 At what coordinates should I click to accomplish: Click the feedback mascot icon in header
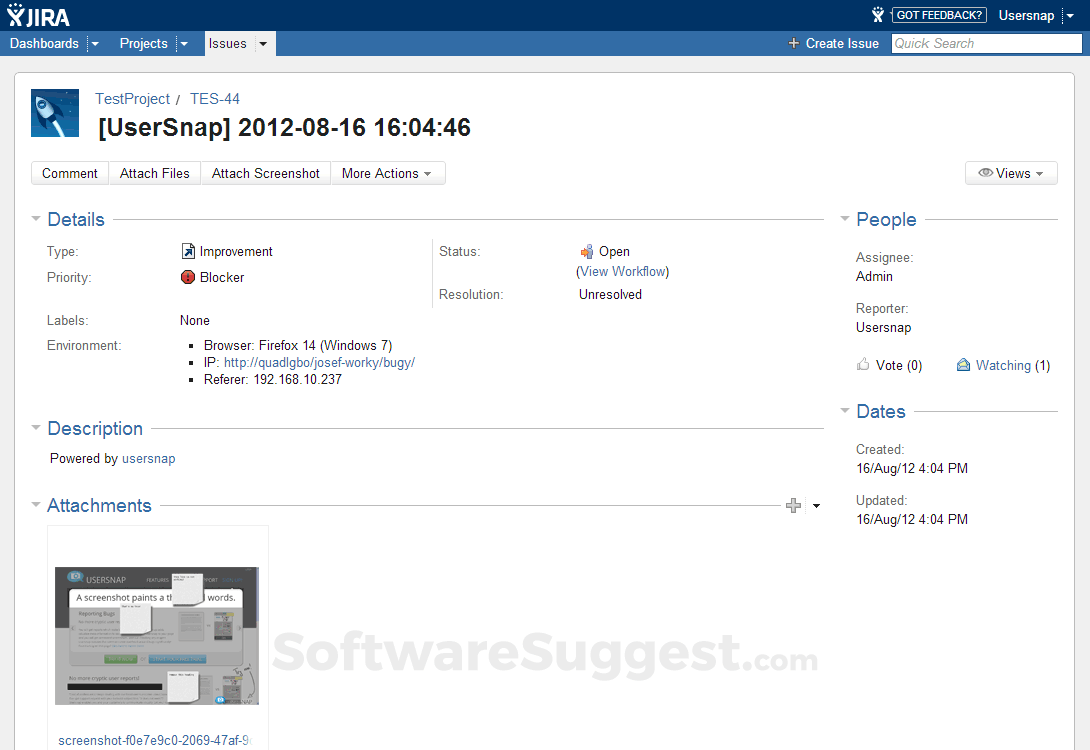coord(878,15)
